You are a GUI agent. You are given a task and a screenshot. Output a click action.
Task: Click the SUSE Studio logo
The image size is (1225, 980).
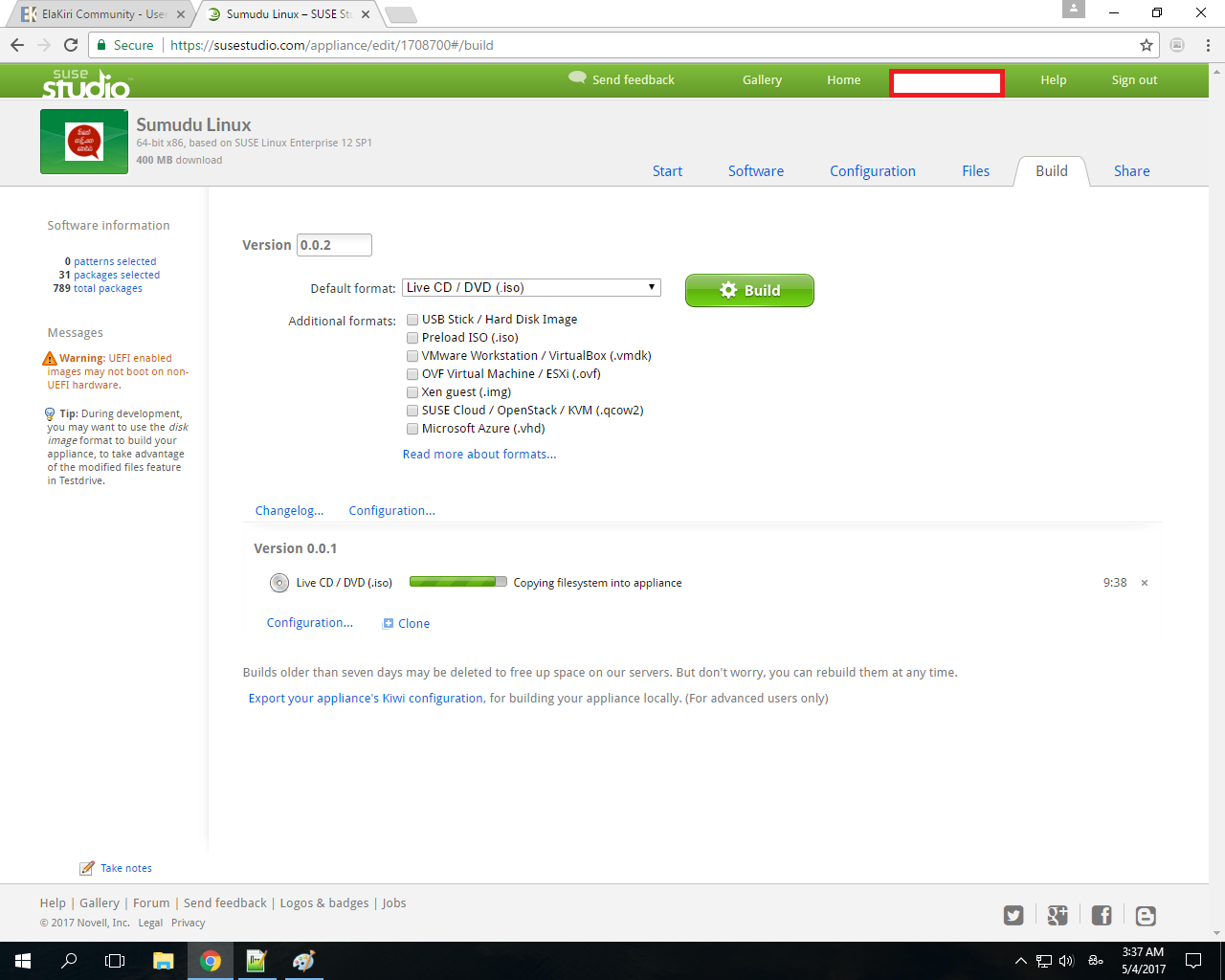(x=85, y=83)
